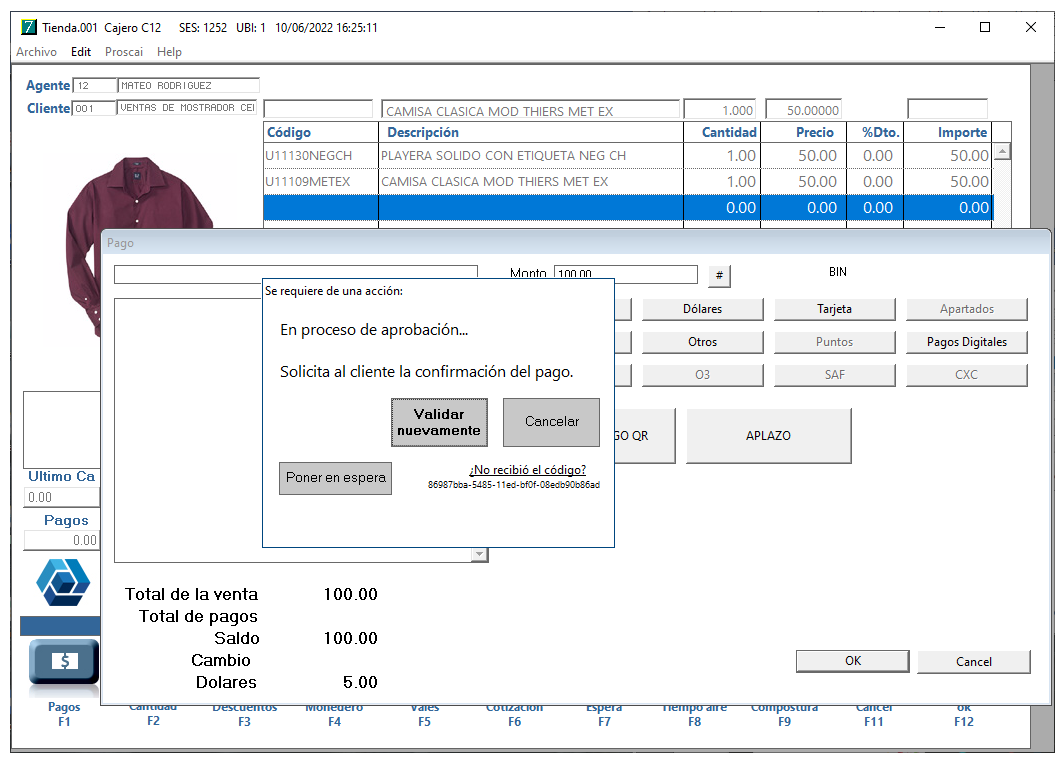Open the Archivo menu
The width and height of the screenshot is (1064, 761).
[37, 52]
